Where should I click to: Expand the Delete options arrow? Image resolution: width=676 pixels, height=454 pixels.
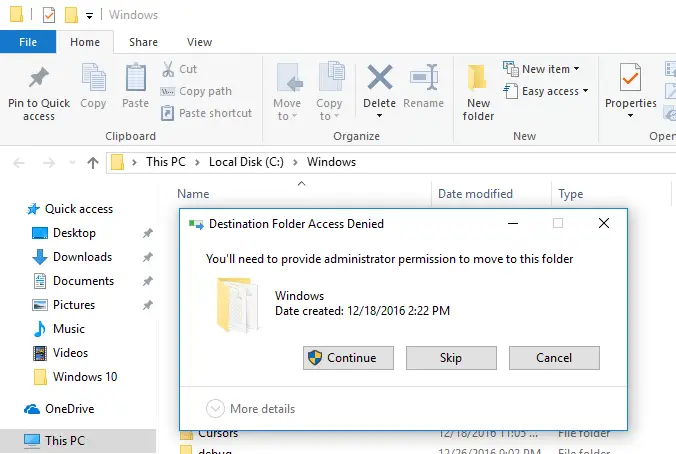pos(379,116)
